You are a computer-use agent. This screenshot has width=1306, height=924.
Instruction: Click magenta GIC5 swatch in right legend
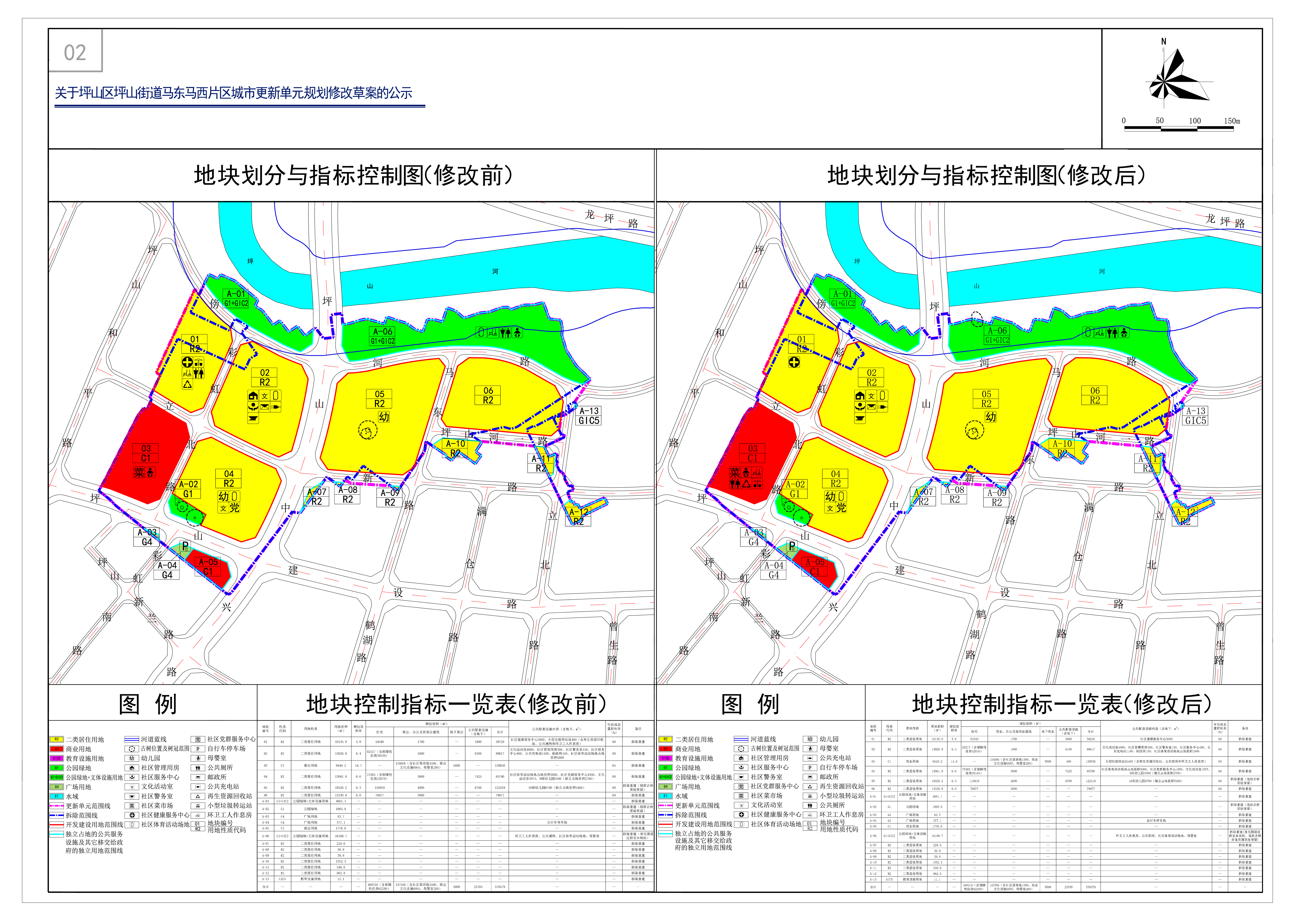pyautogui.click(x=666, y=758)
